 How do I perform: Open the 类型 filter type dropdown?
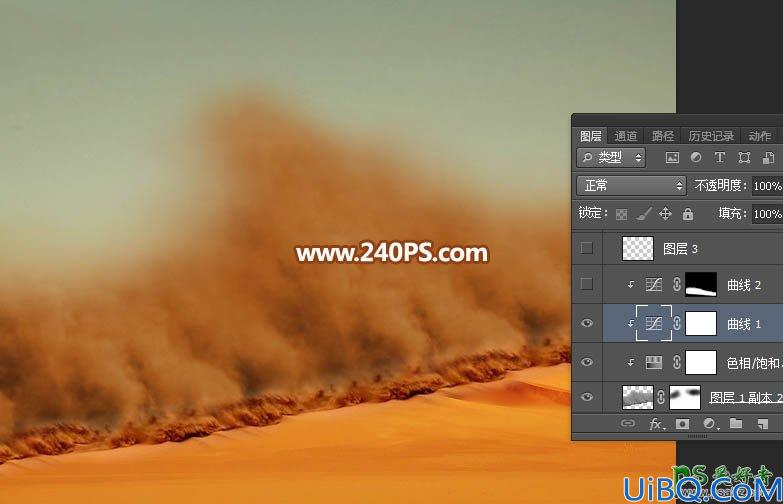pos(611,158)
